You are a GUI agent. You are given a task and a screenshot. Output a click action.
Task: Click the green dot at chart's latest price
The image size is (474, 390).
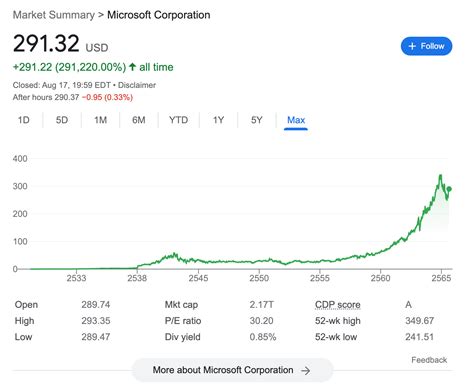(x=449, y=189)
